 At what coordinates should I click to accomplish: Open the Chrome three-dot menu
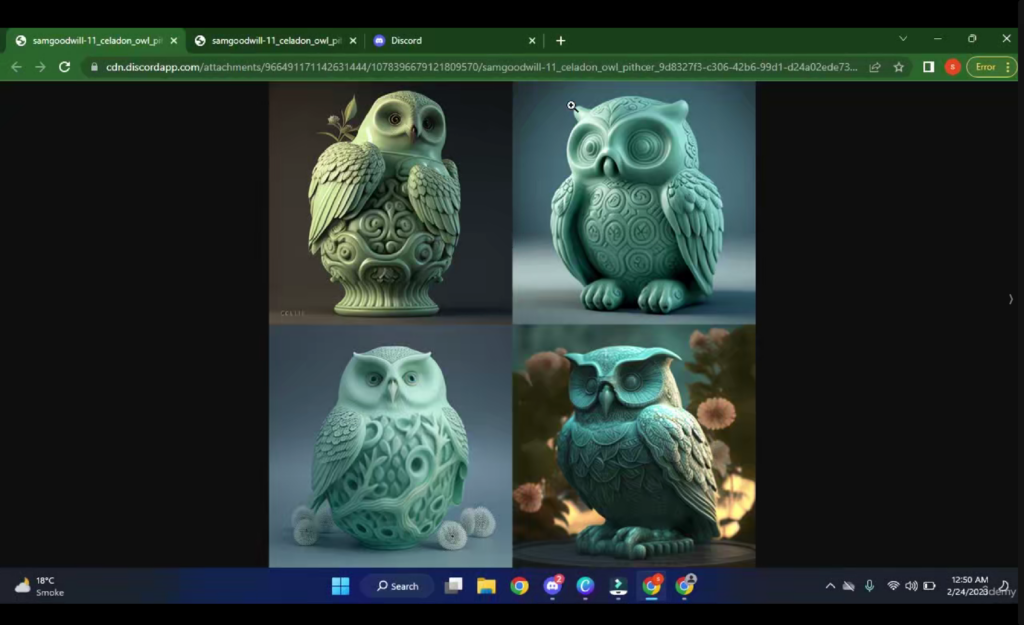(1008, 67)
